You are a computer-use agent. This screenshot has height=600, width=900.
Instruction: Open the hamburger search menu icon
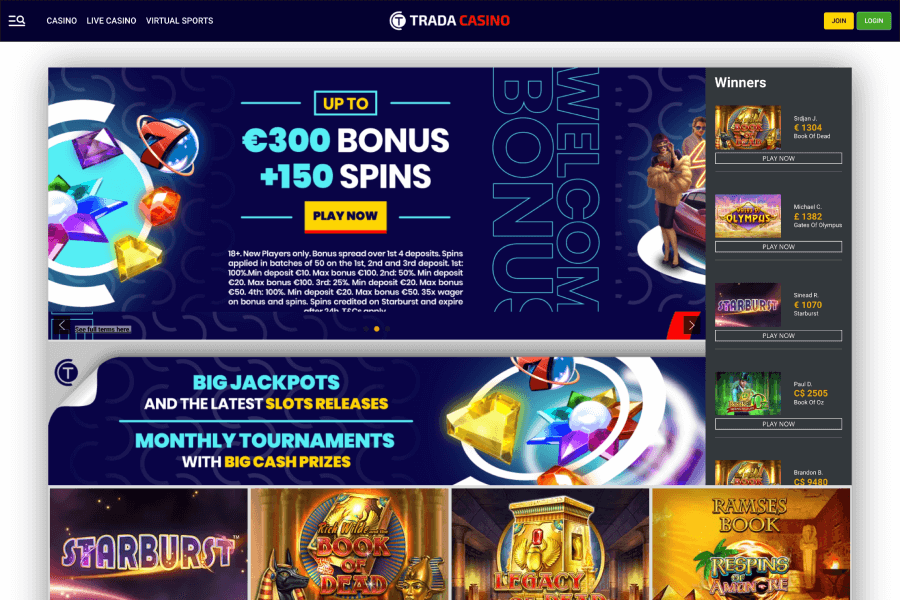(17, 21)
